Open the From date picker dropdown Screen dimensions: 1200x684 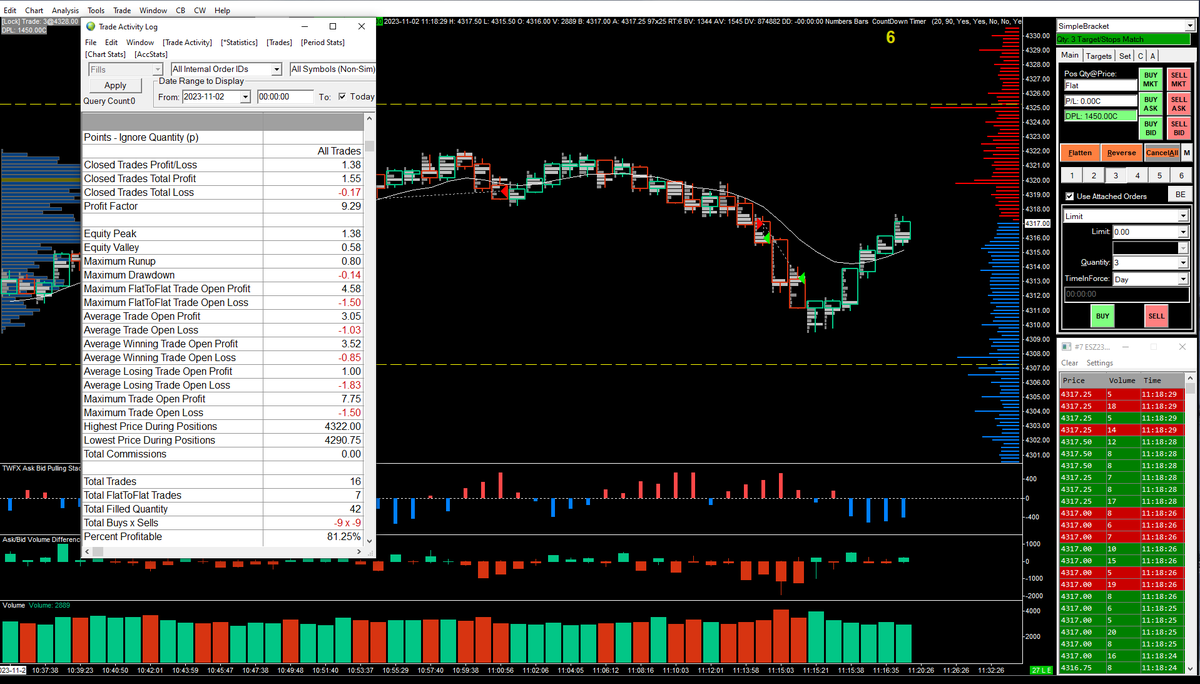[246, 97]
